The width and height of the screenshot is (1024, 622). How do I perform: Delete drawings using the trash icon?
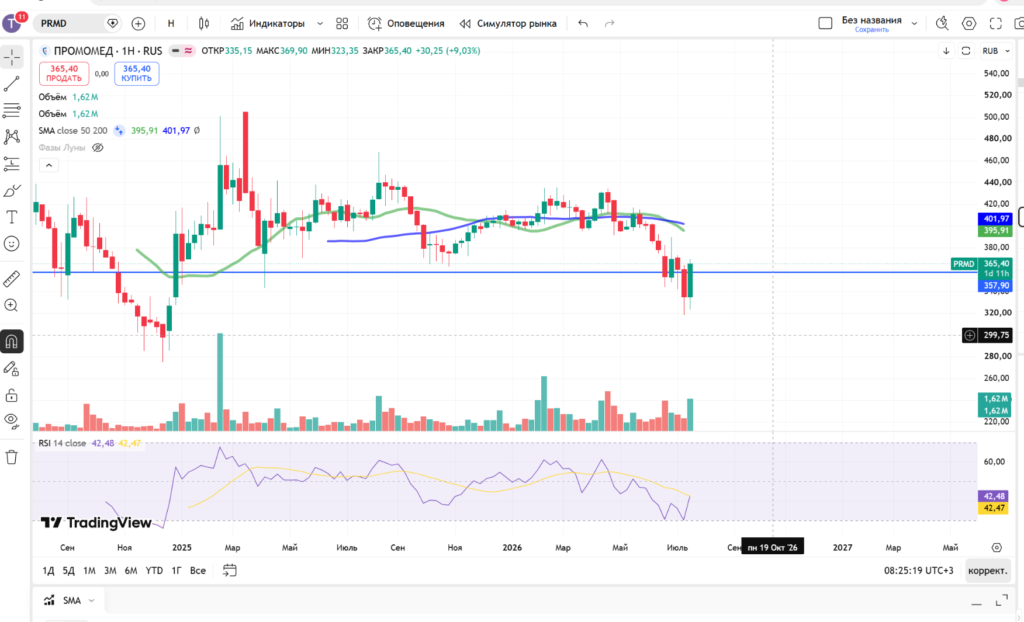tap(12, 457)
